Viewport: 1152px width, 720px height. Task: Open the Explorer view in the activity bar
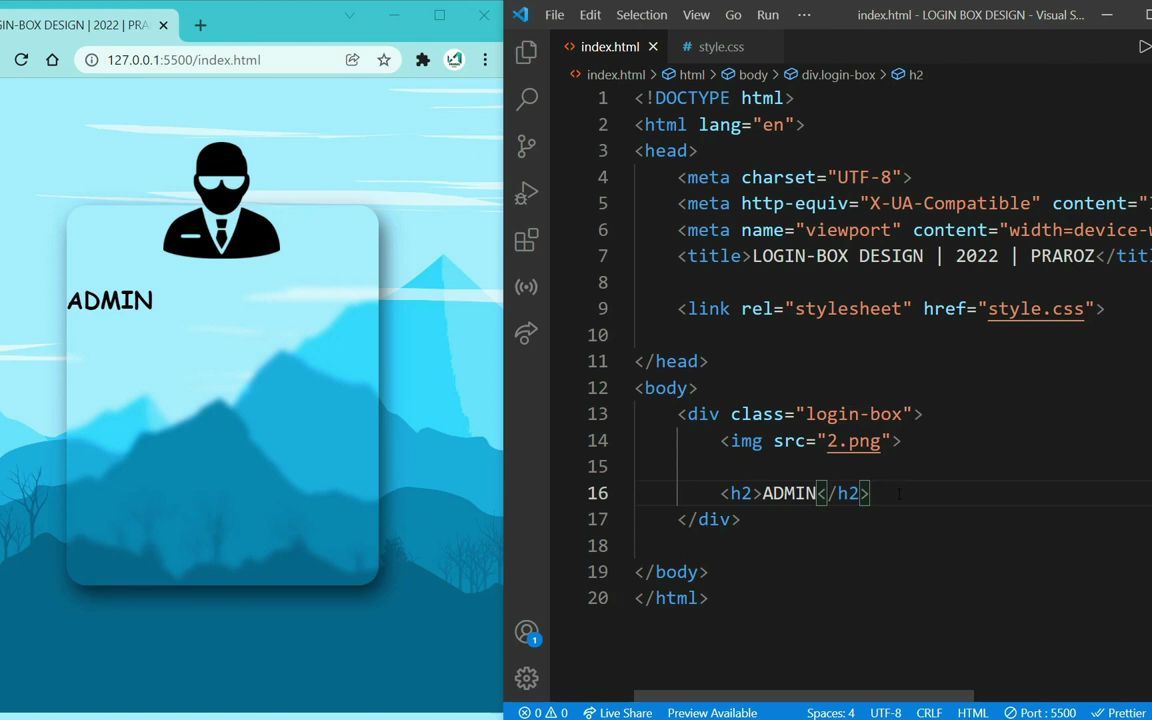pyautogui.click(x=526, y=52)
